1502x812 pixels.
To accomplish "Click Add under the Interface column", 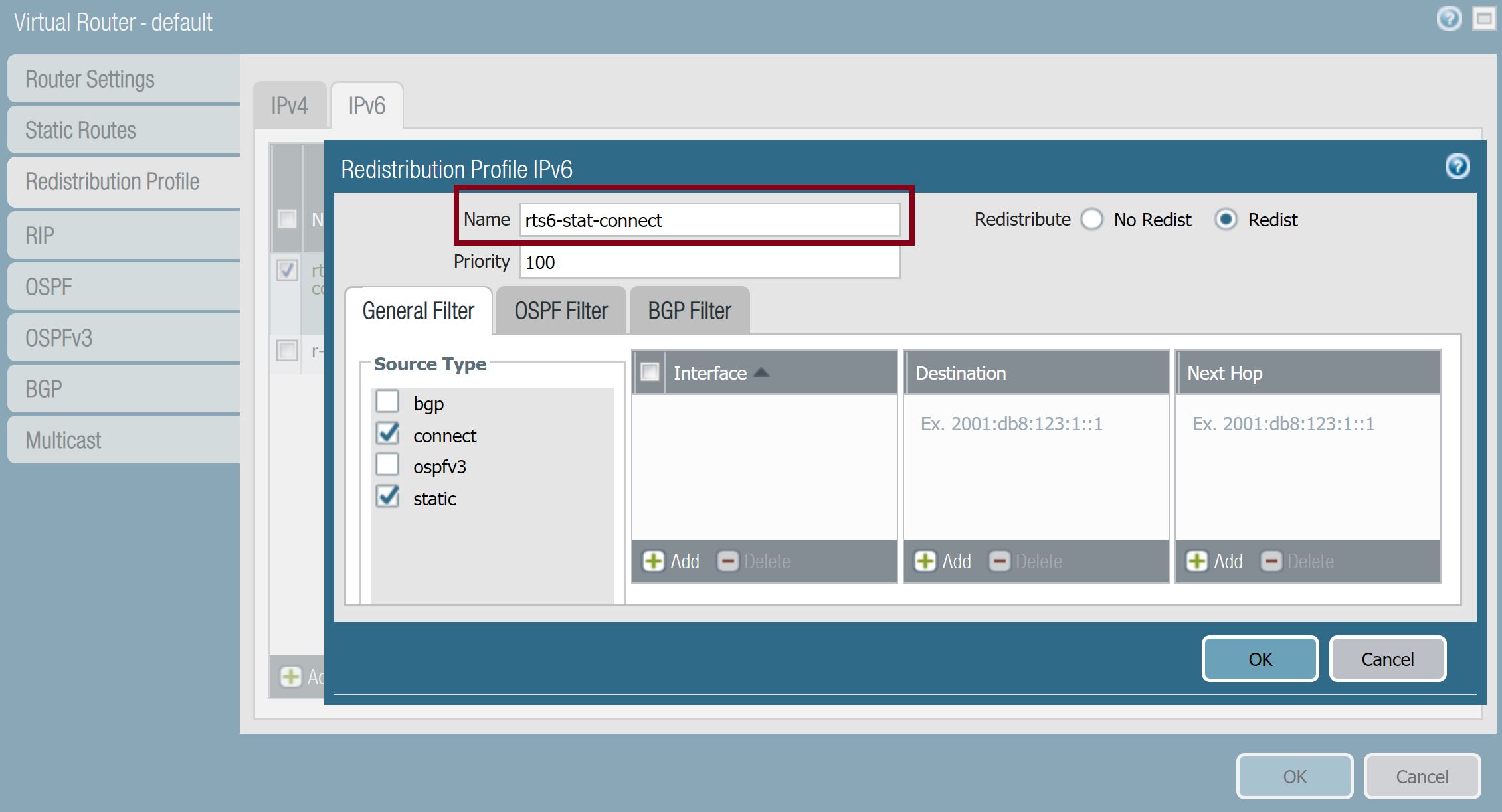I will click(x=670, y=561).
